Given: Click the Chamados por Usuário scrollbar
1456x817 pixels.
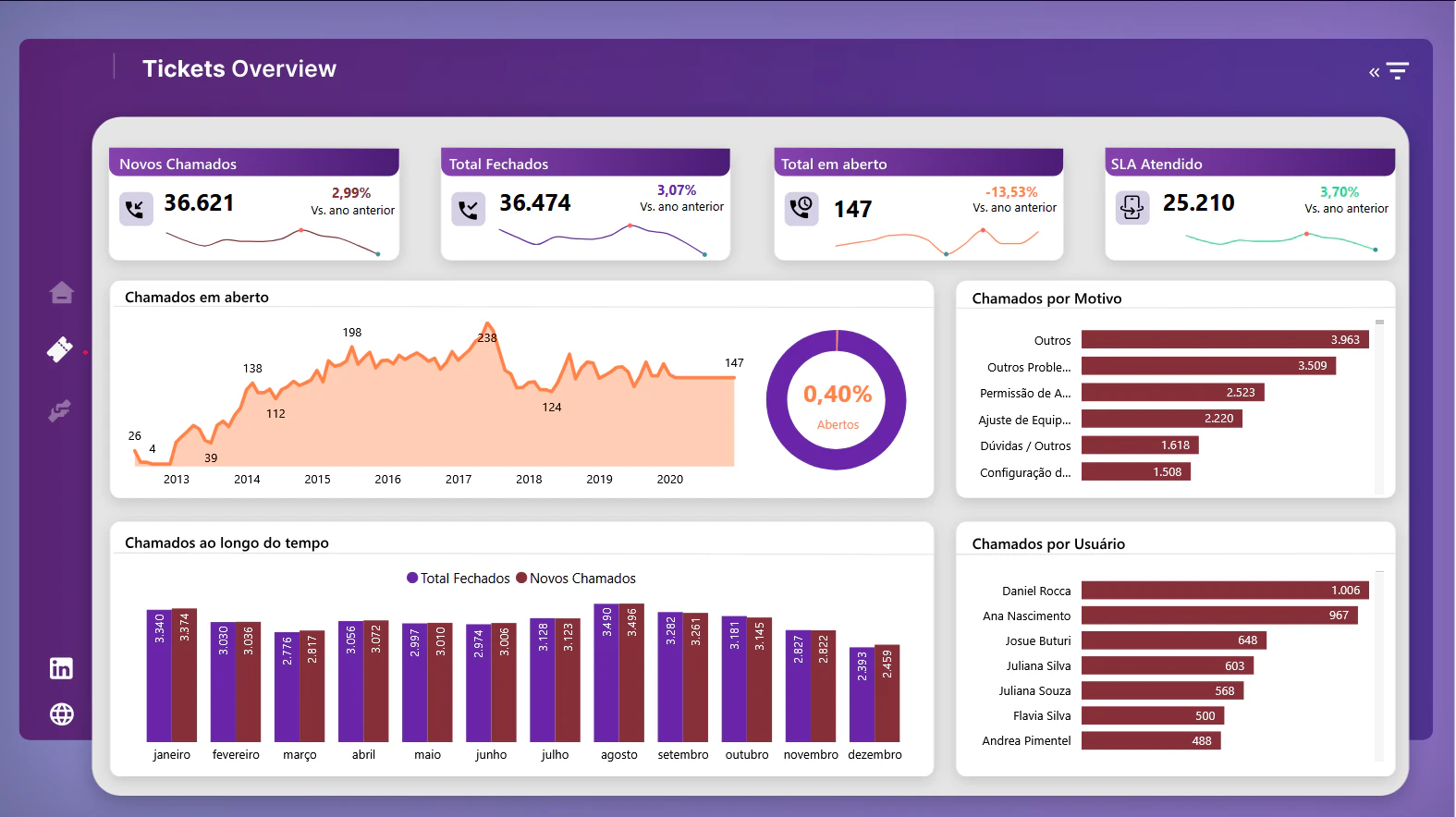Looking at the screenshot, I should pos(1379,665).
